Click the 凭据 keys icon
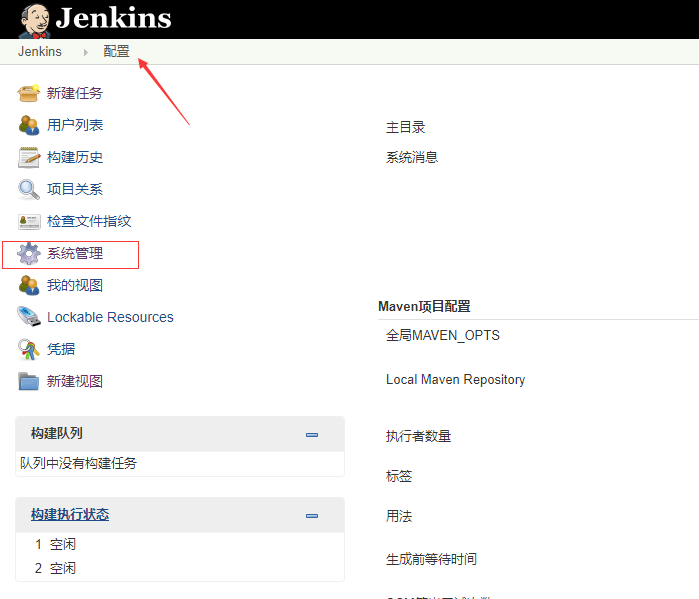The width and height of the screenshot is (699, 599). tap(29, 349)
